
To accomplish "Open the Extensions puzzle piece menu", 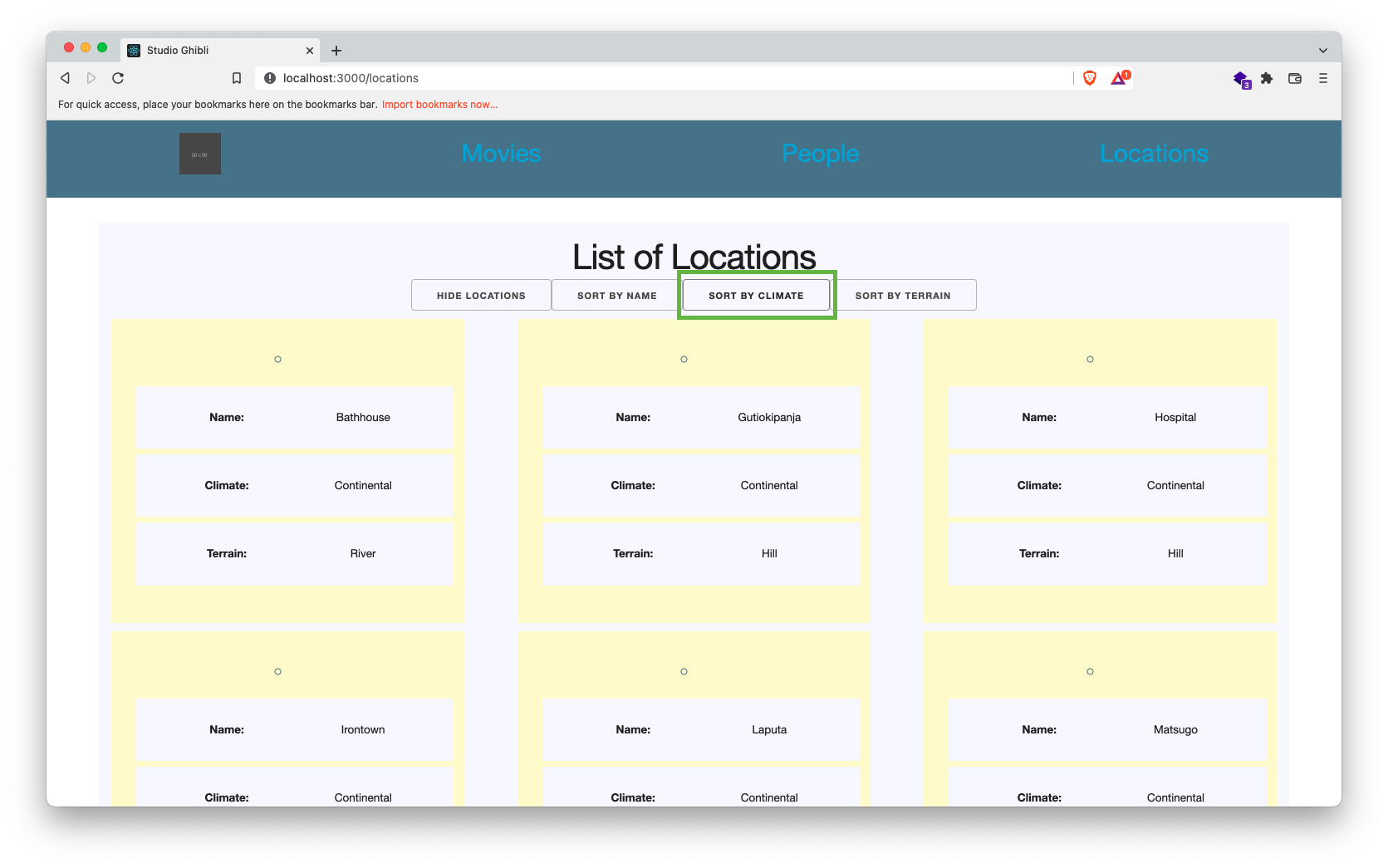I will click(1267, 78).
